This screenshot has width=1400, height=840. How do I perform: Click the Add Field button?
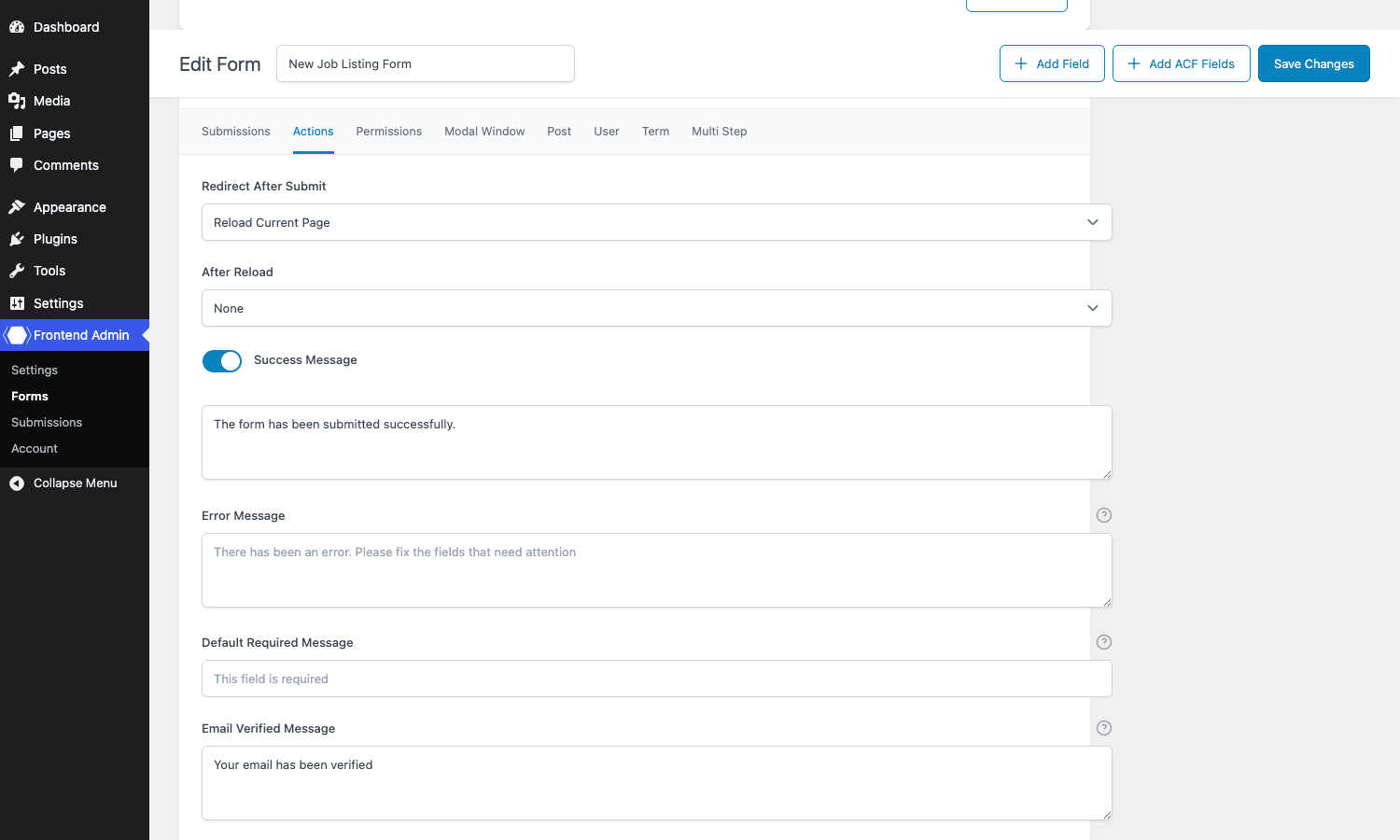1052,63
